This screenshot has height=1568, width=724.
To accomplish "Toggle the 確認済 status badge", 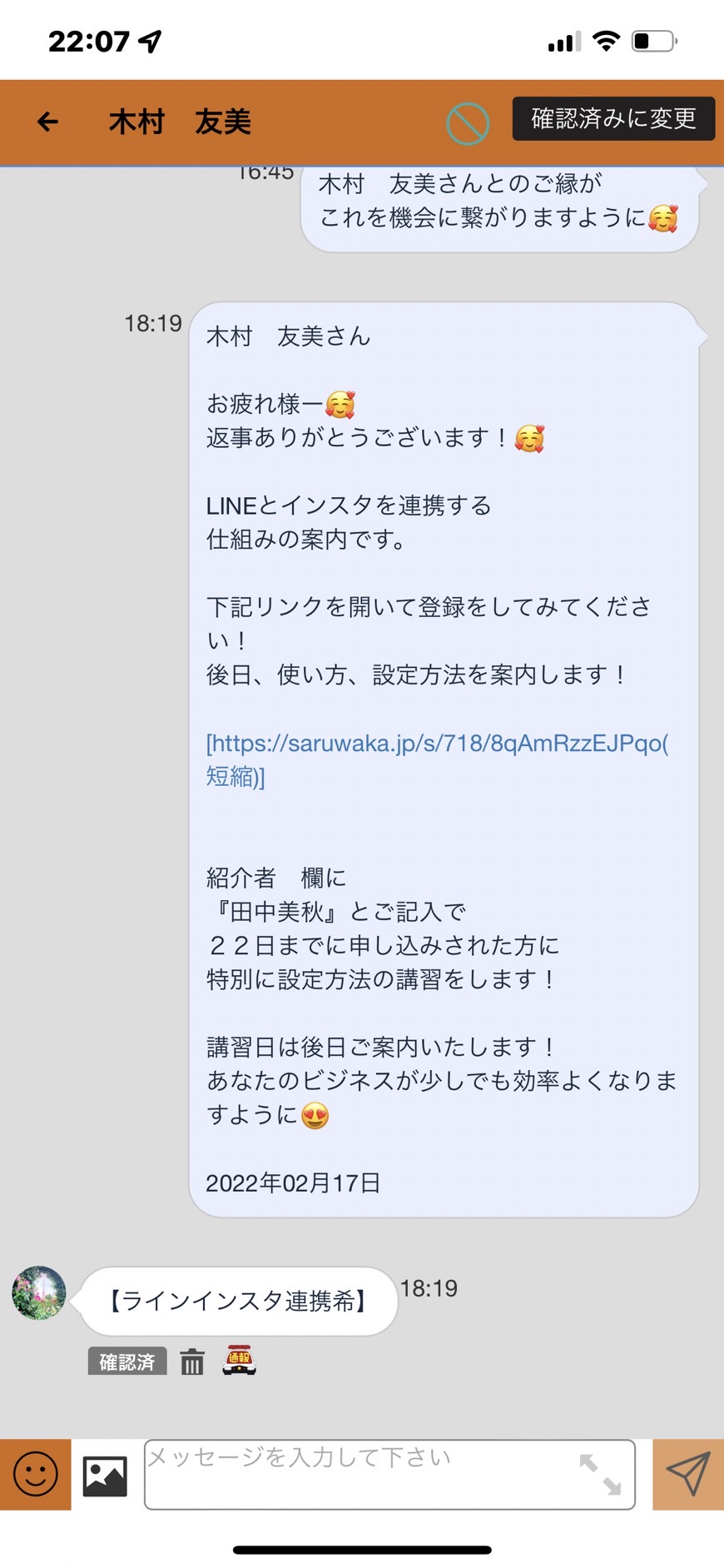I will (x=127, y=1361).
